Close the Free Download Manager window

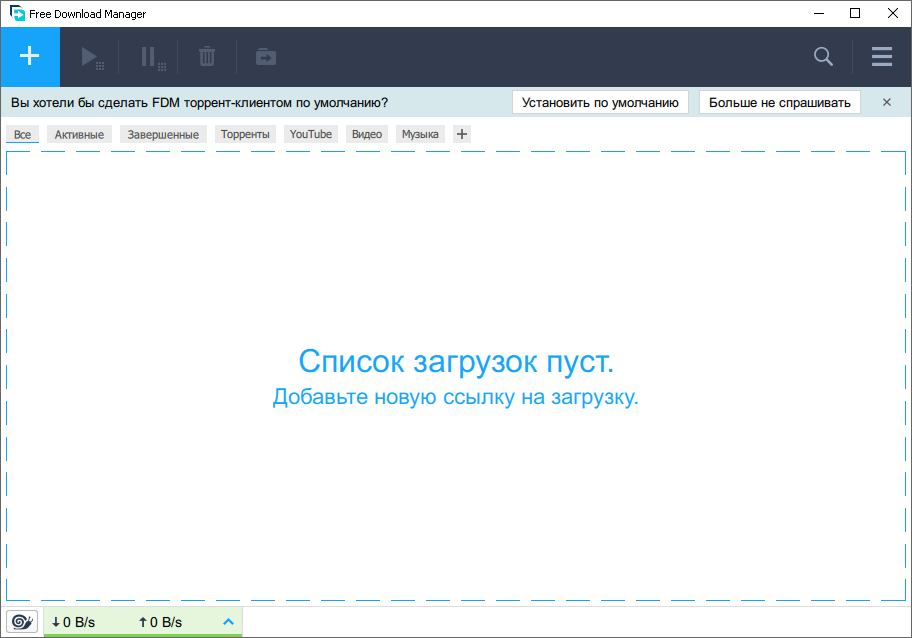[893, 13]
